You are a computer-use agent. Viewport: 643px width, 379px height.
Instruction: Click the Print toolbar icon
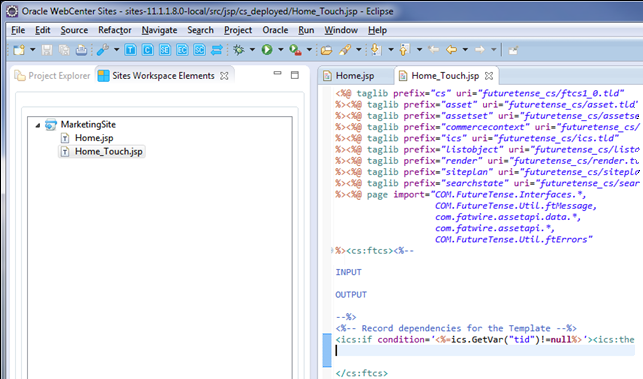click(81, 50)
